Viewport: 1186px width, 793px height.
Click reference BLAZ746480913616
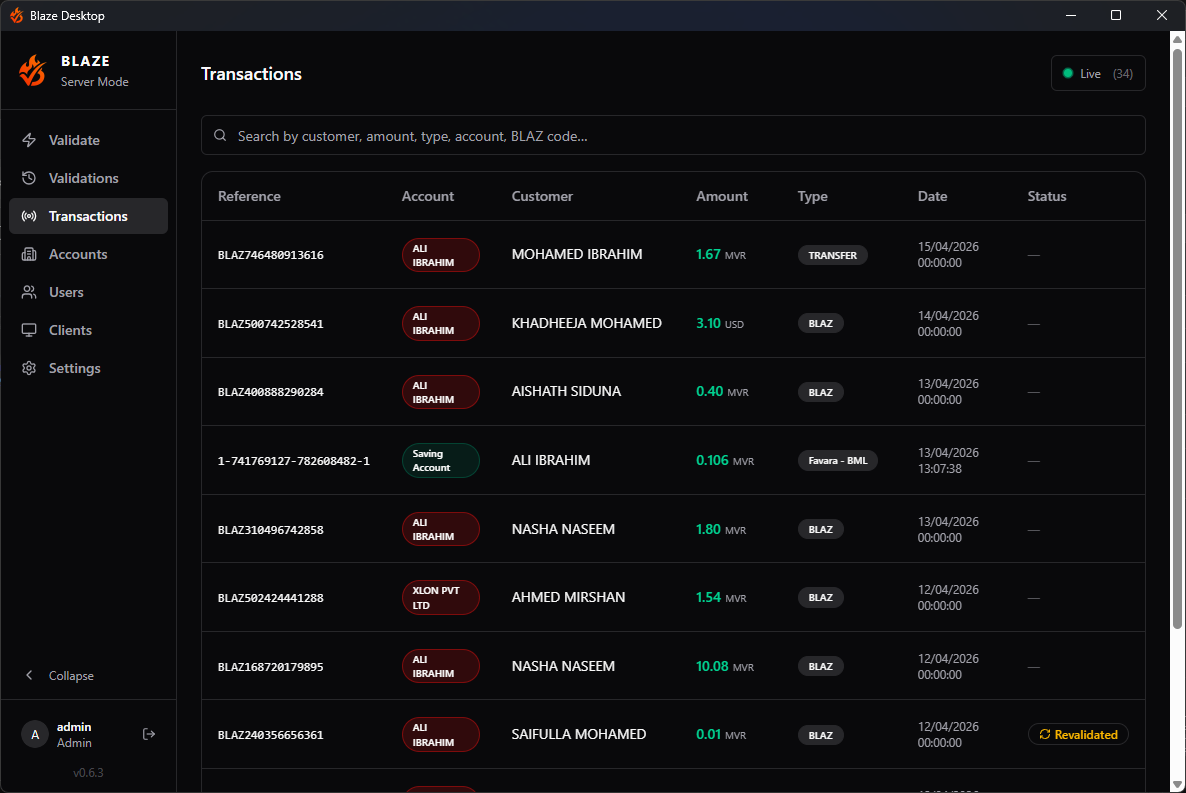270,254
